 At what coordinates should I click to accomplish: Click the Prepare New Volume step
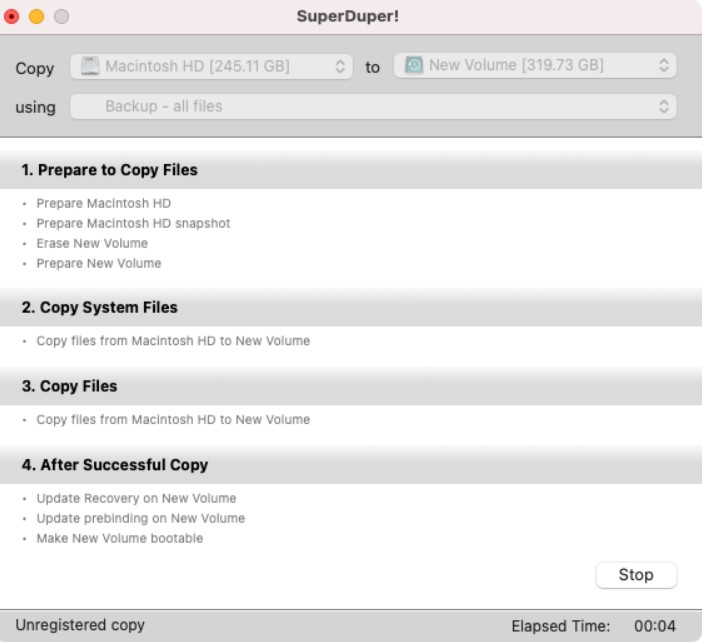coord(98,263)
